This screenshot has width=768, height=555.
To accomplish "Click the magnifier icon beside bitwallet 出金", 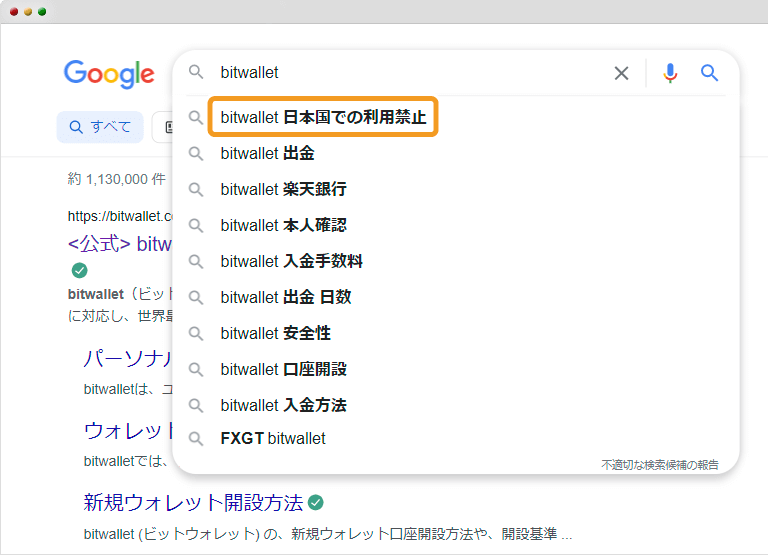I will click(196, 153).
